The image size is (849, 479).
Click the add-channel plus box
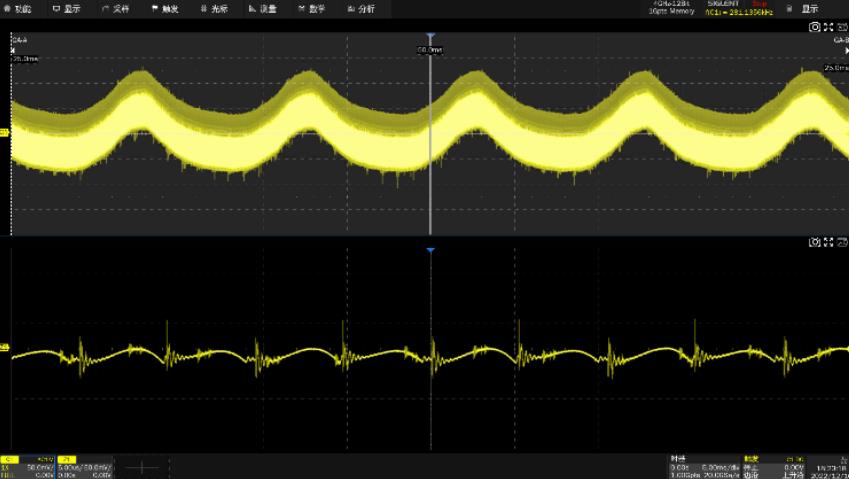click(x=143, y=467)
